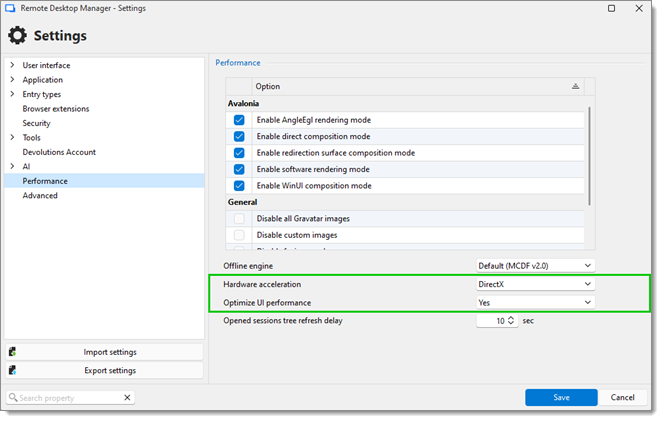Open the Advanced settings page
662x421 pixels.
tap(40, 196)
